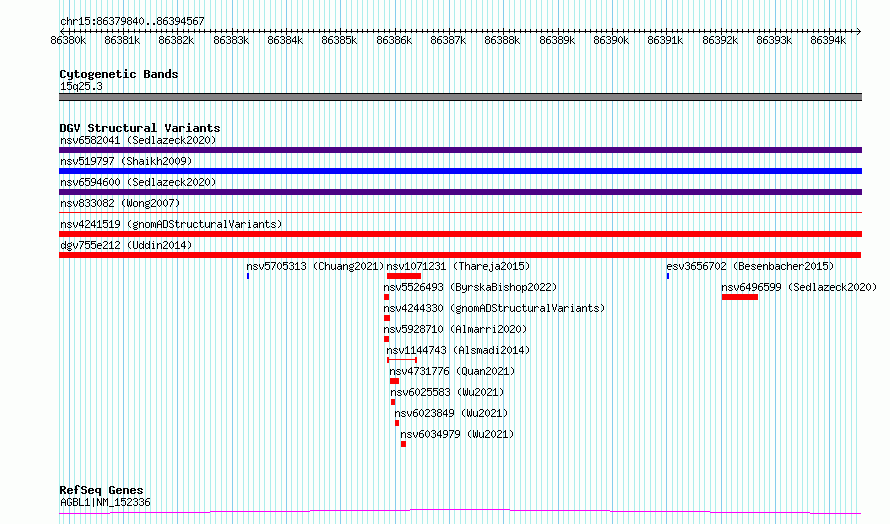Click the red bar under dgv755e212
Viewport: 890px width, 524px height.
[x=460, y=255]
